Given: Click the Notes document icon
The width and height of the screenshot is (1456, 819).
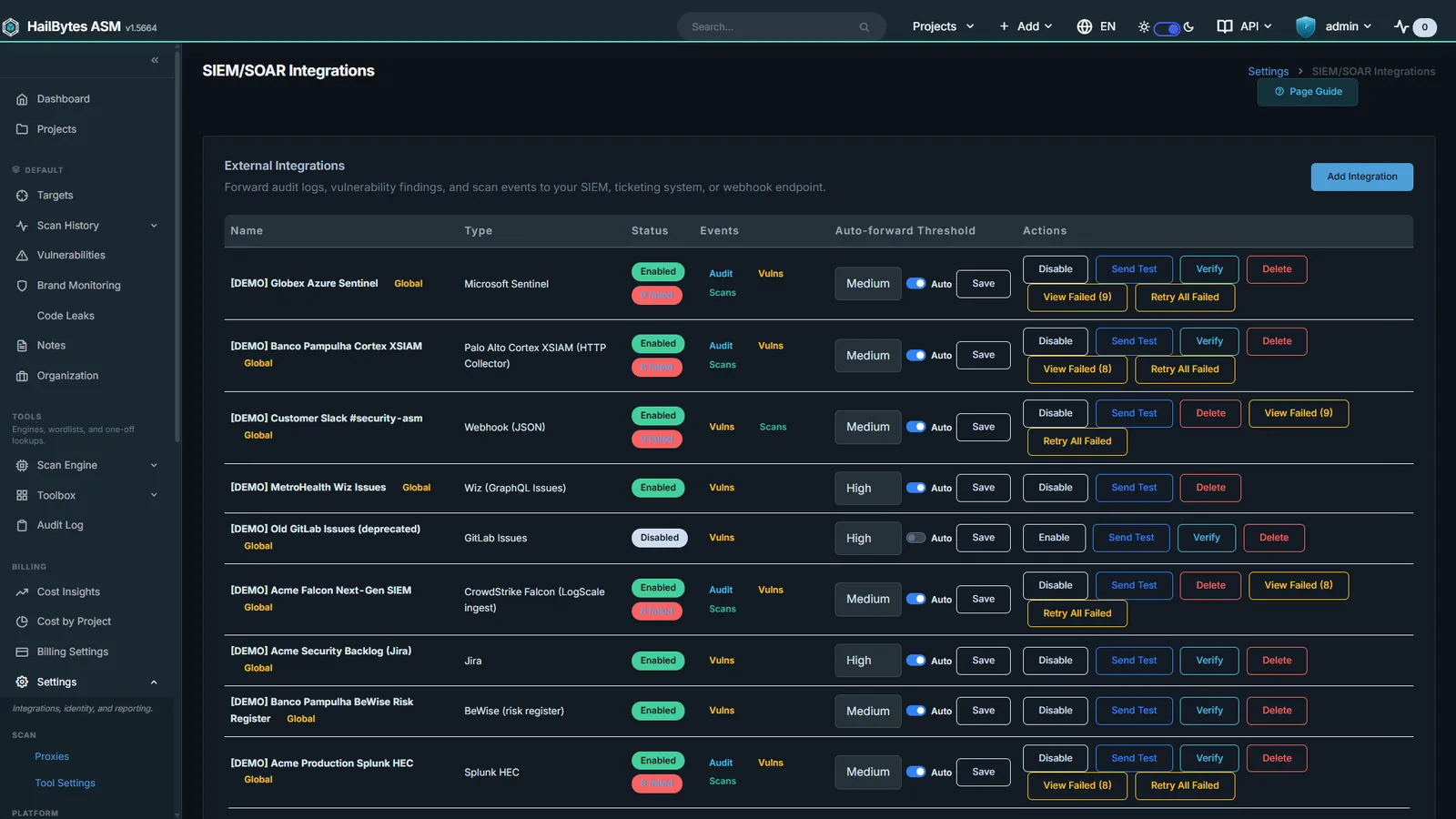Looking at the screenshot, I should 22,346.
